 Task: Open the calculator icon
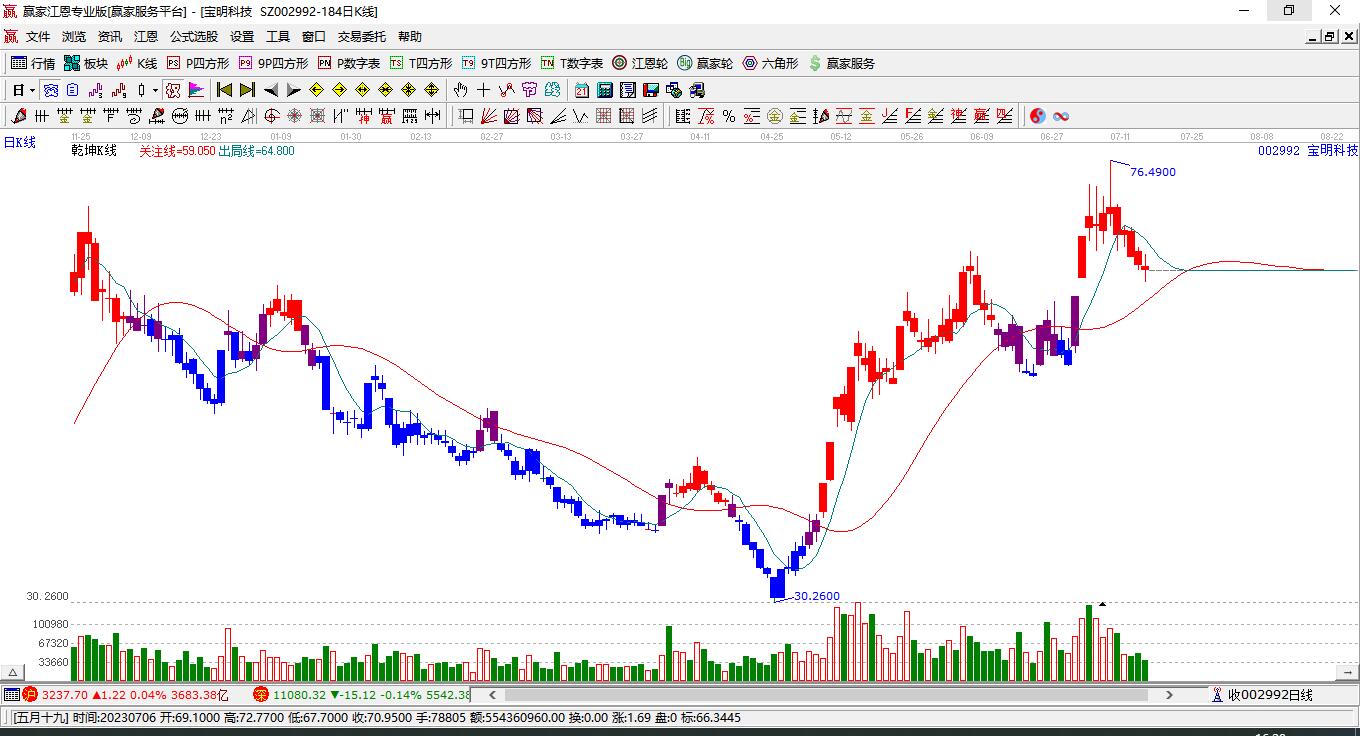pos(605,90)
